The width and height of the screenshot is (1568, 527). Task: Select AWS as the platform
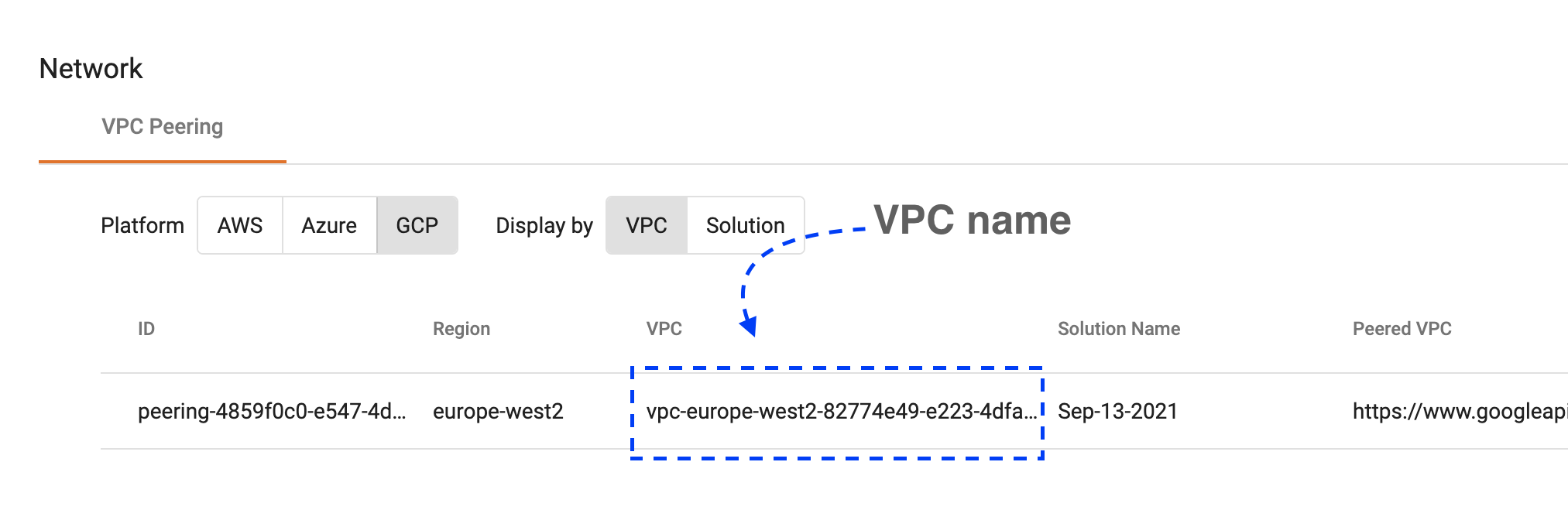[239, 225]
